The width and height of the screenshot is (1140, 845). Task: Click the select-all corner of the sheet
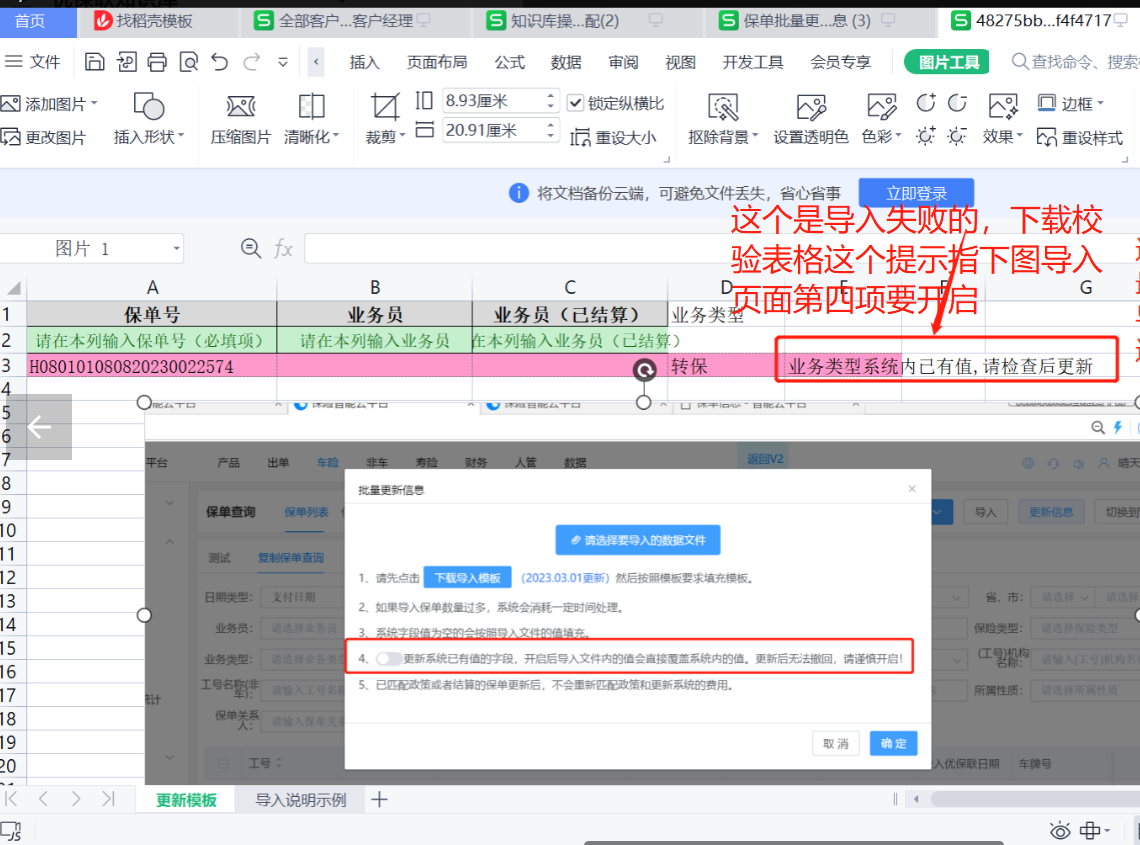pos(13,288)
